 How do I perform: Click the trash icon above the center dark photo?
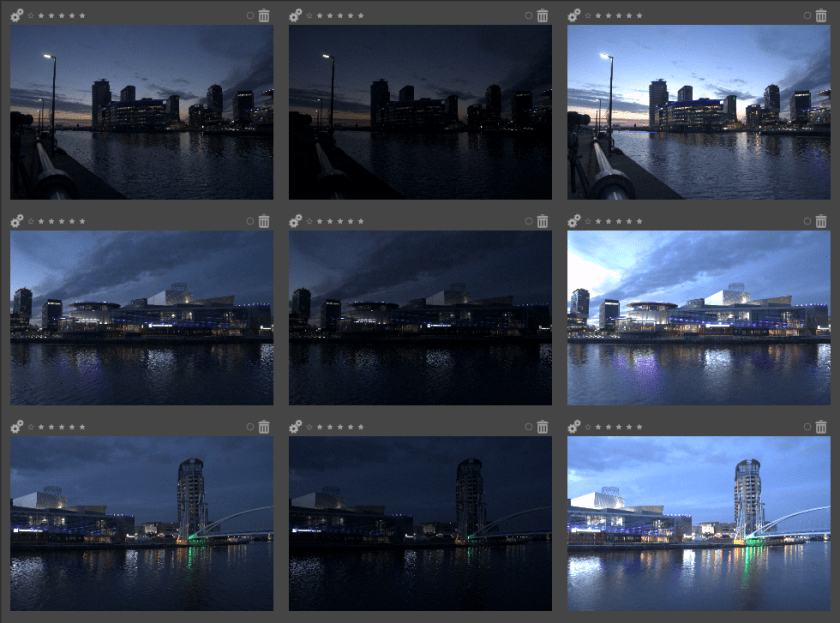[544, 220]
